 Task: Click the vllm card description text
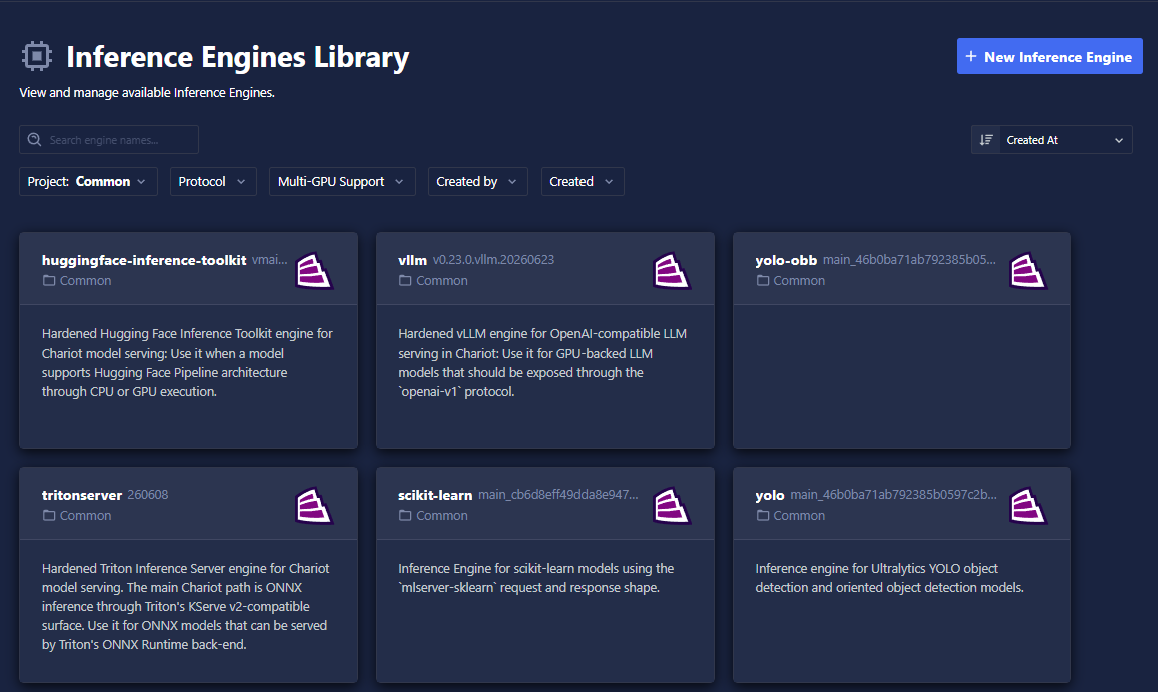[x=543, y=363]
